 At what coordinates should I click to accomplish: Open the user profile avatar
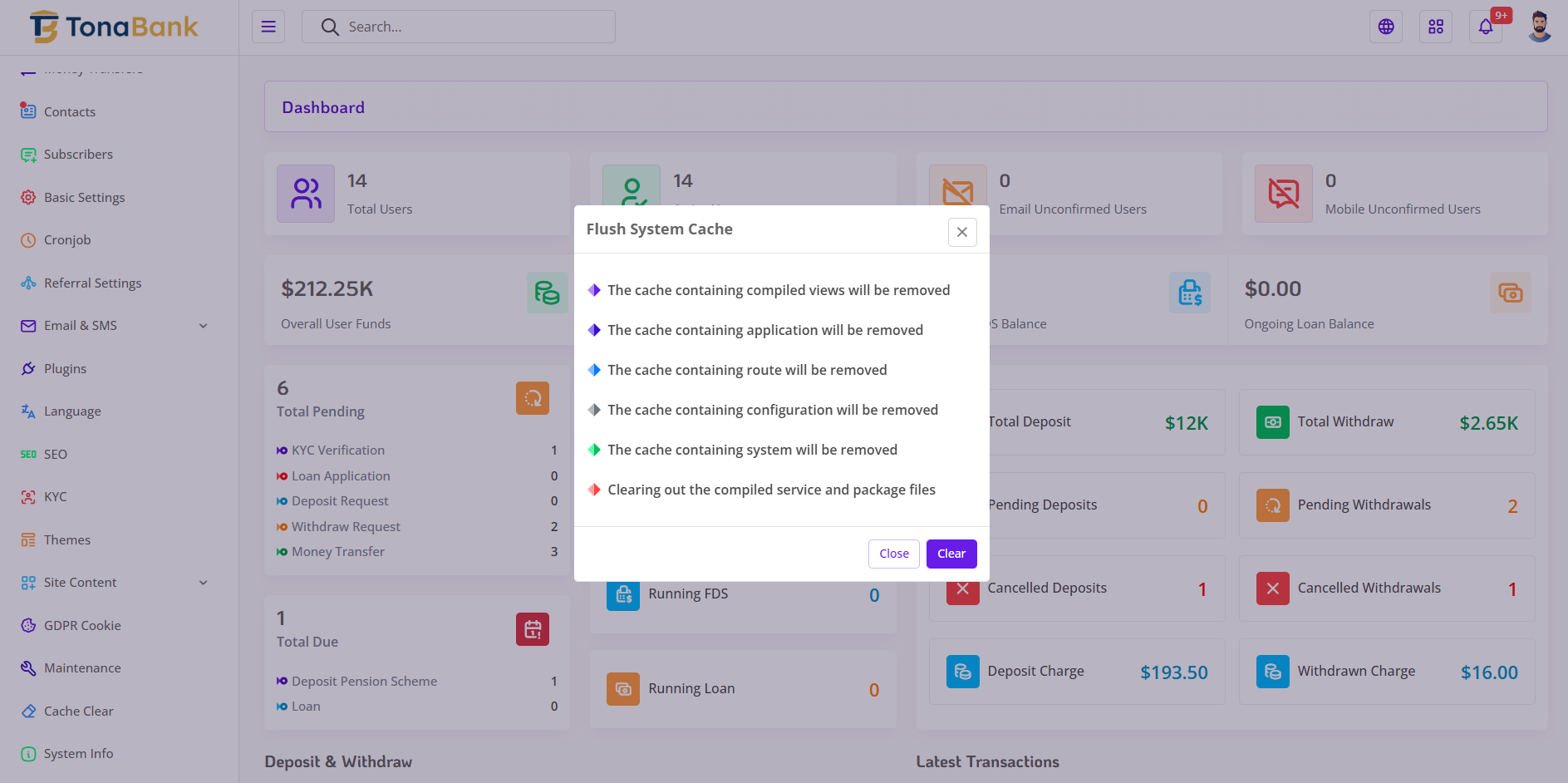click(x=1539, y=27)
